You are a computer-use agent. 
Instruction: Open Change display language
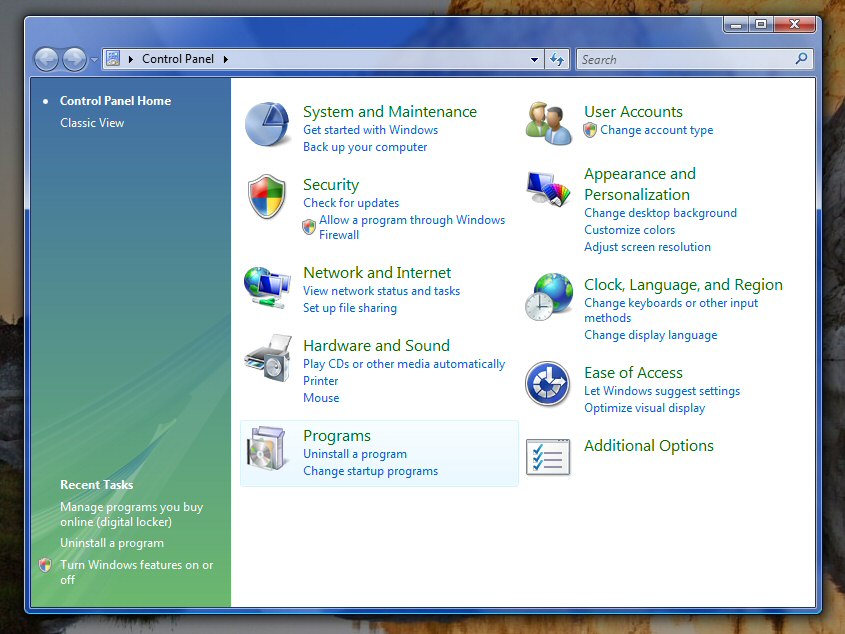coord(650,335)
